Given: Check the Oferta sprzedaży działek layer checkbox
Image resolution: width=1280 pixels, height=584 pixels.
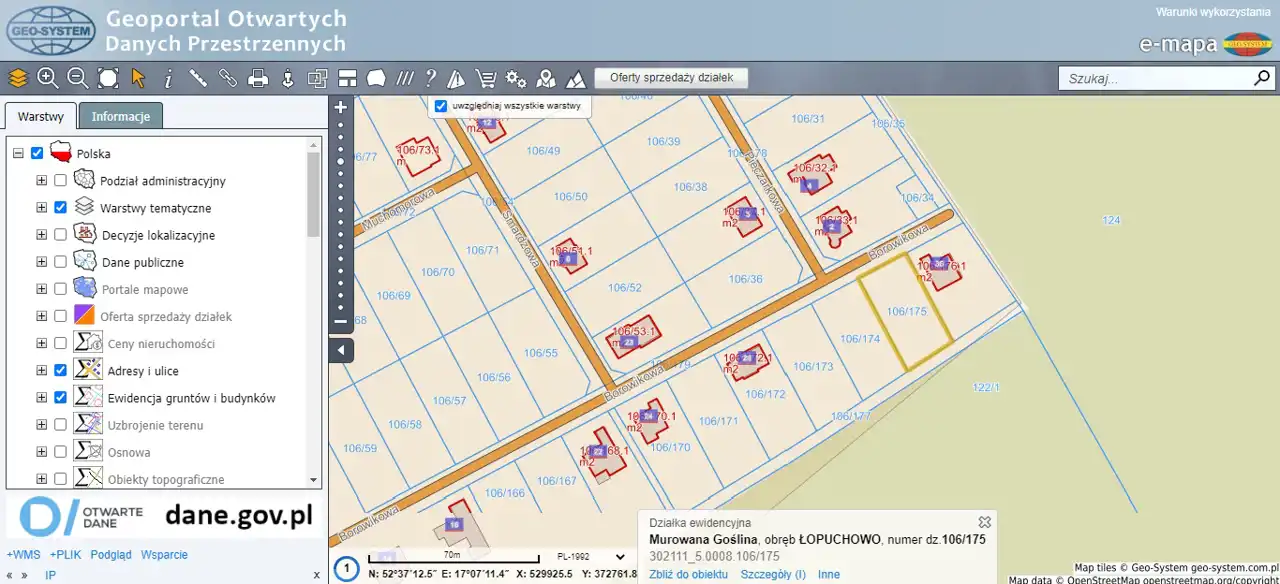Looking at the screenshot, I should tap(61, 315).
